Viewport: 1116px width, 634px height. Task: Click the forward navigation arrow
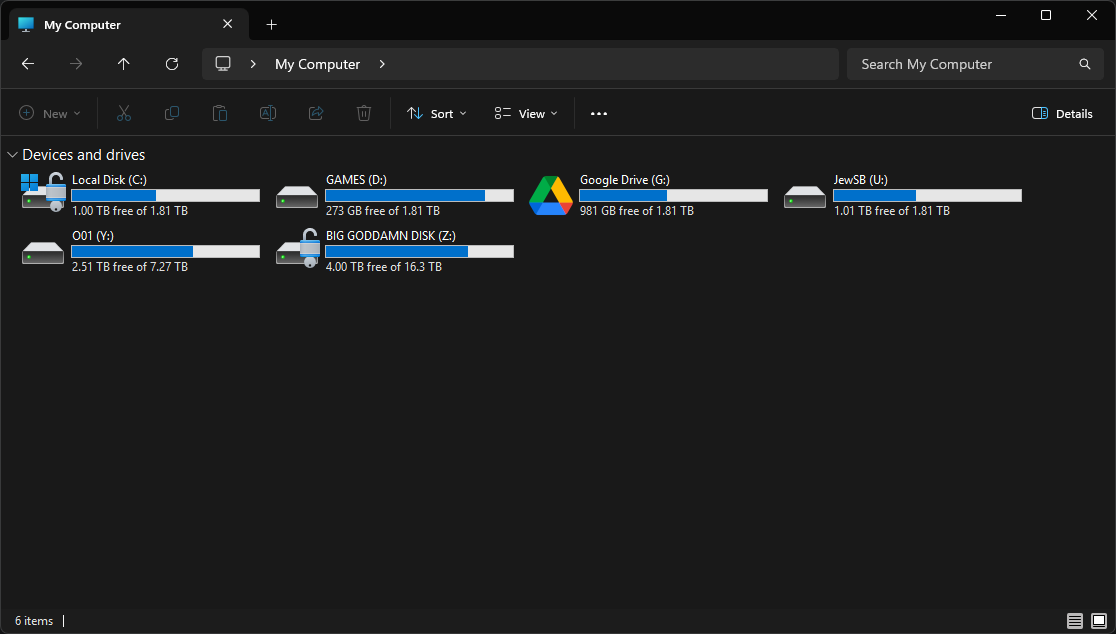(75, 64)
